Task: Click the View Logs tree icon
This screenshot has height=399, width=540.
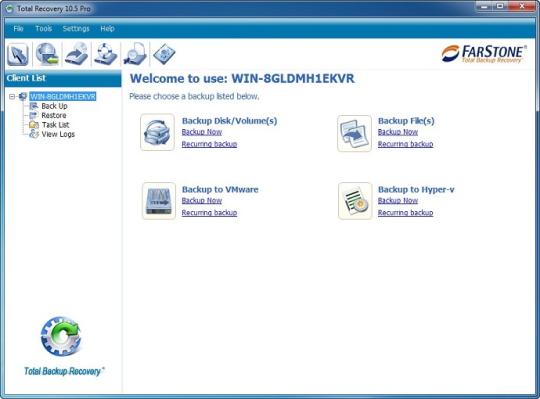Action: point(34,134)
